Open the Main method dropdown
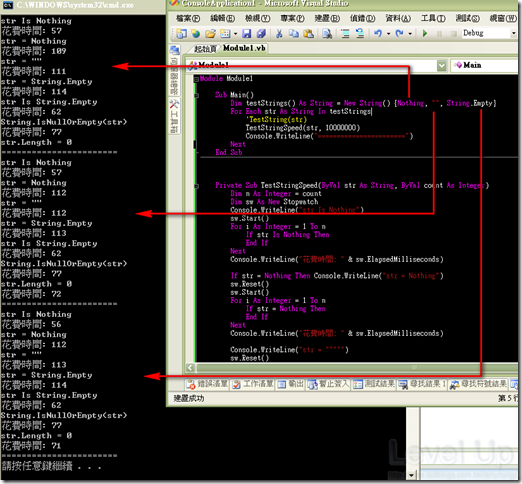This screenshot has width=522, height=484. click(485, 65)
